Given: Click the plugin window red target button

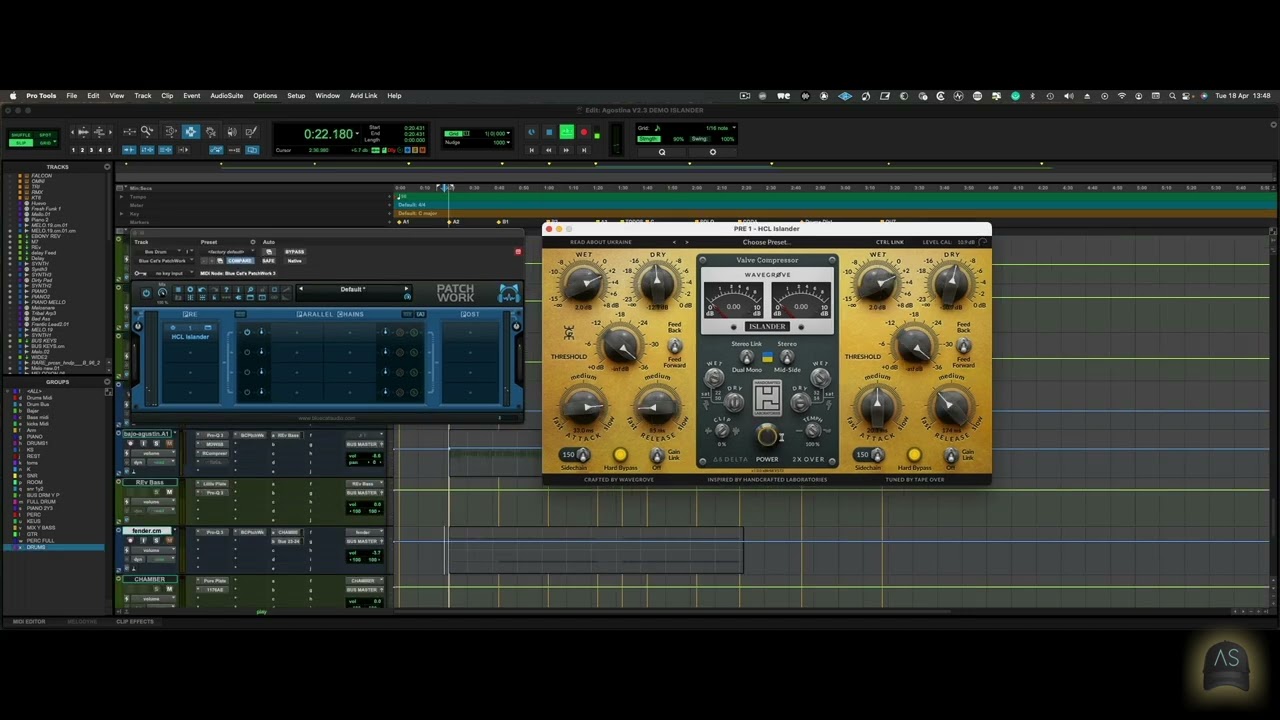Looking at the screenshot, I should coord(518,252).
